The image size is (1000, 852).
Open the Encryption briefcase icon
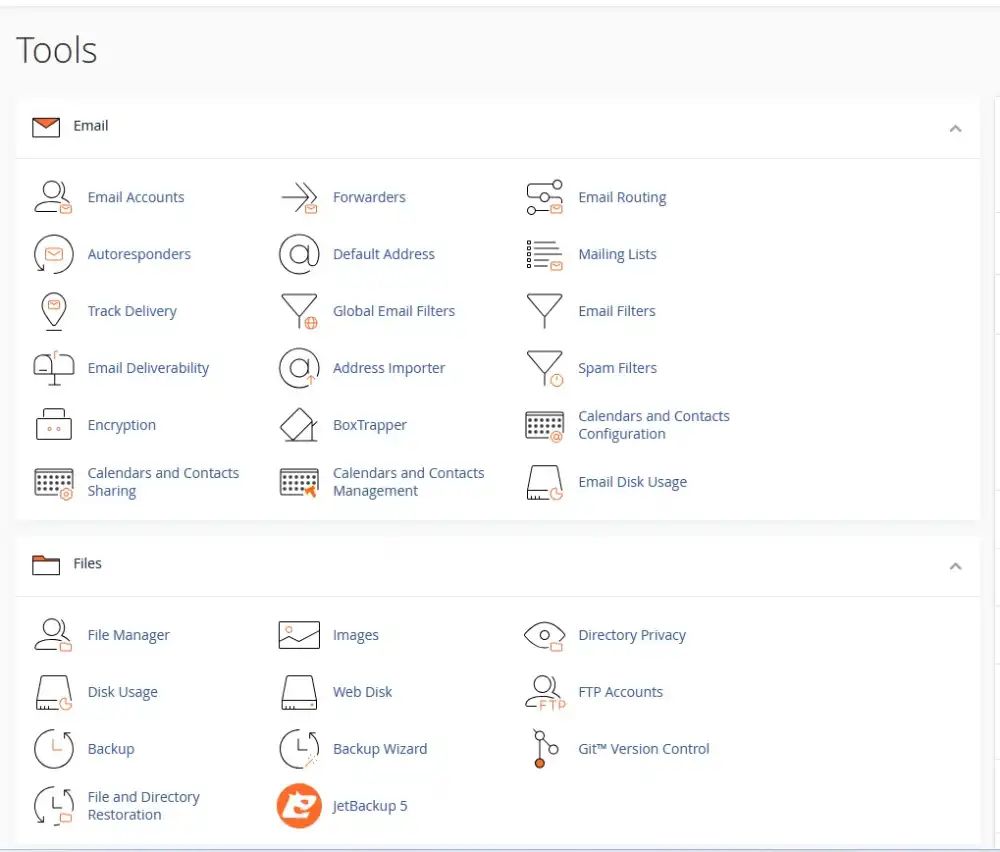pos(53,424)
